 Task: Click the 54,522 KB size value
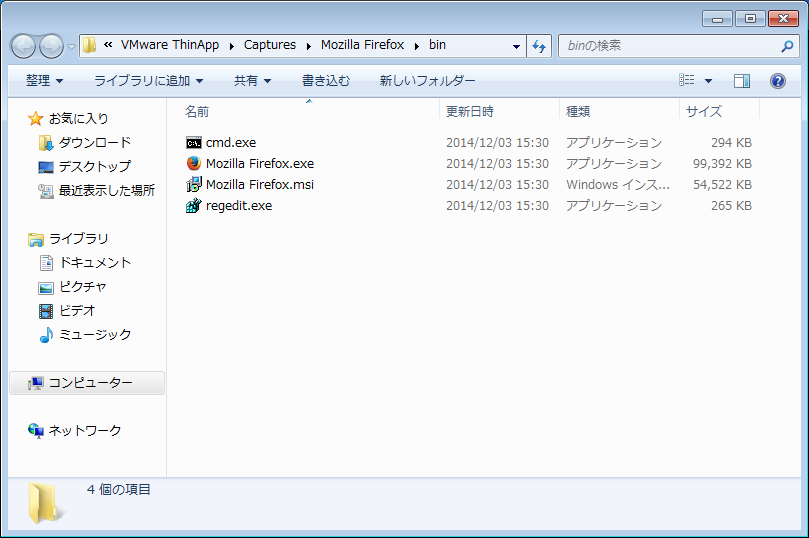(722, 185)
